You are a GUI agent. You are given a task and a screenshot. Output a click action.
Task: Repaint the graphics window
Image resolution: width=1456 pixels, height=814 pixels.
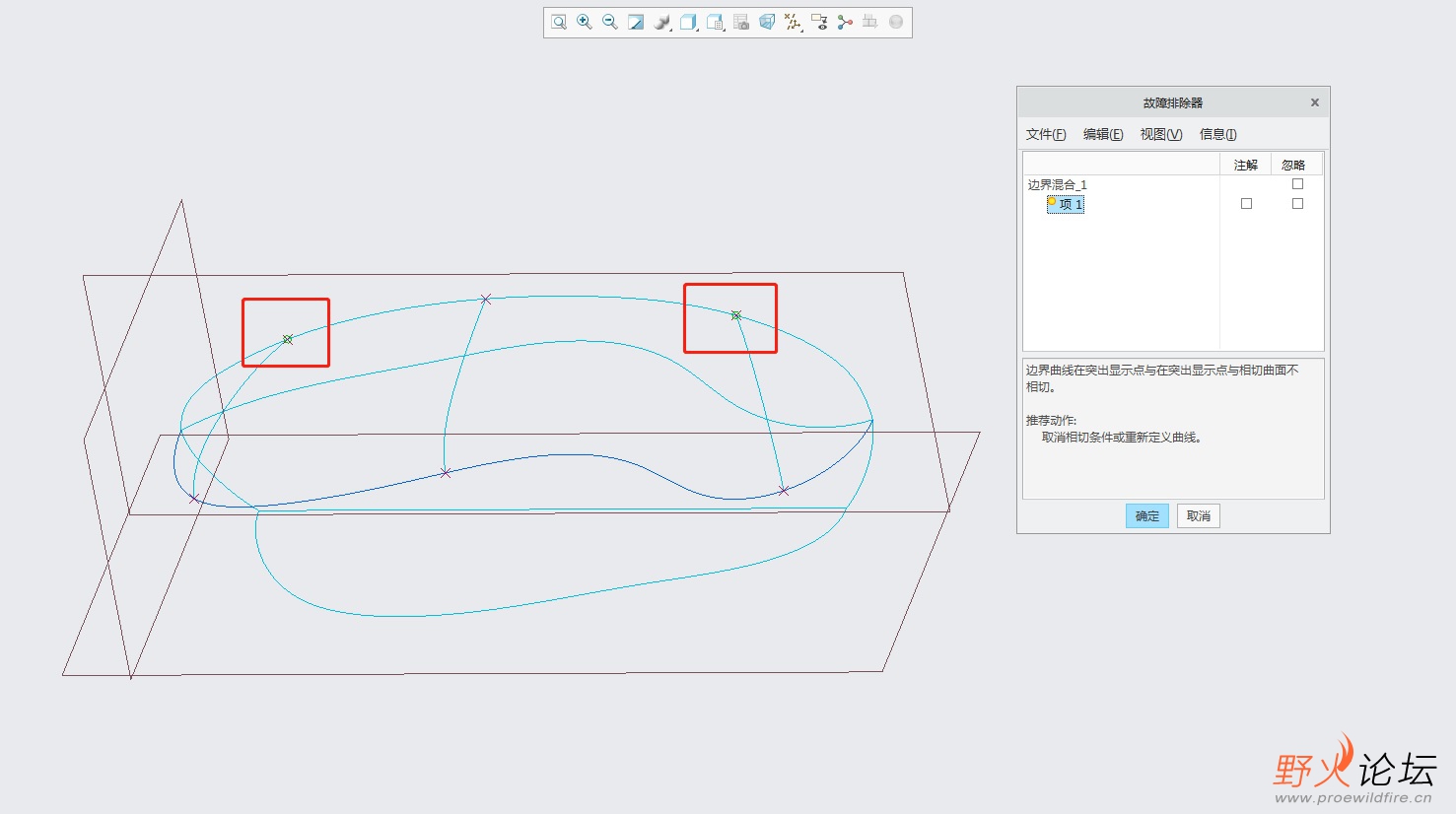(x=636, y=22)
